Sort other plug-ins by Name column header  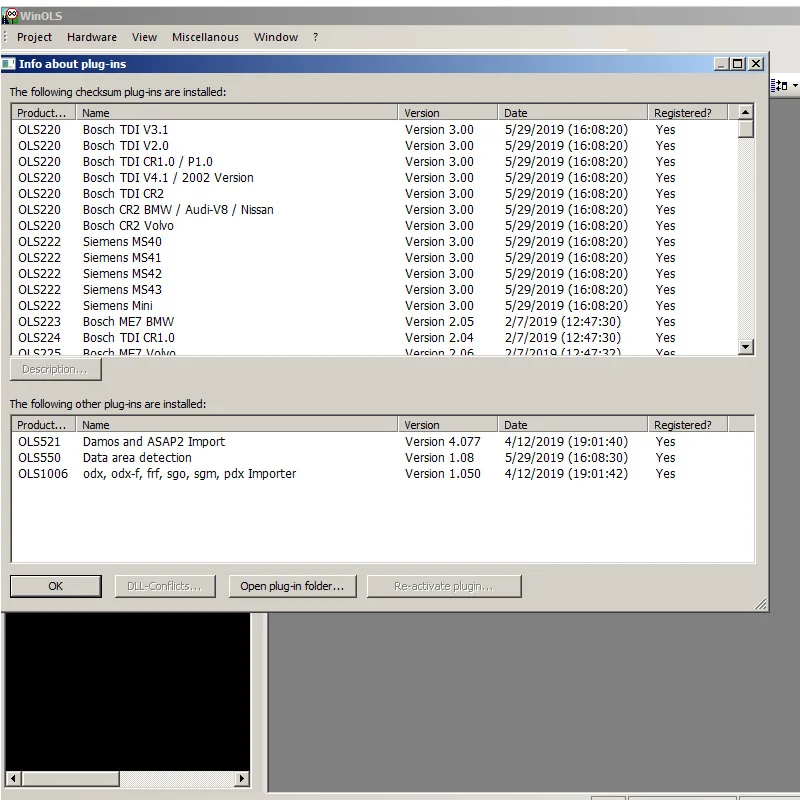tap(237, 424)
